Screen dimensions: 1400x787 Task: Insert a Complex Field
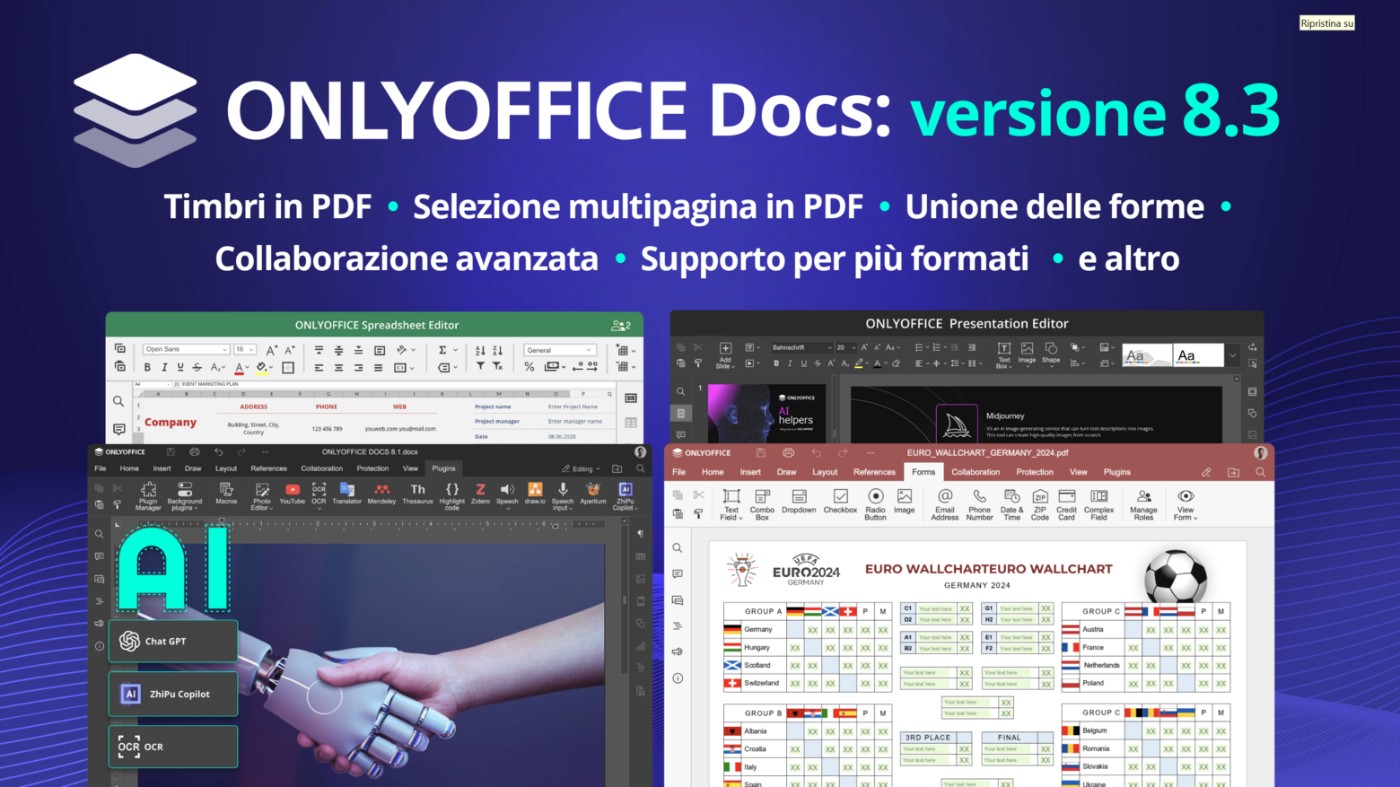tap(1099, 504)
